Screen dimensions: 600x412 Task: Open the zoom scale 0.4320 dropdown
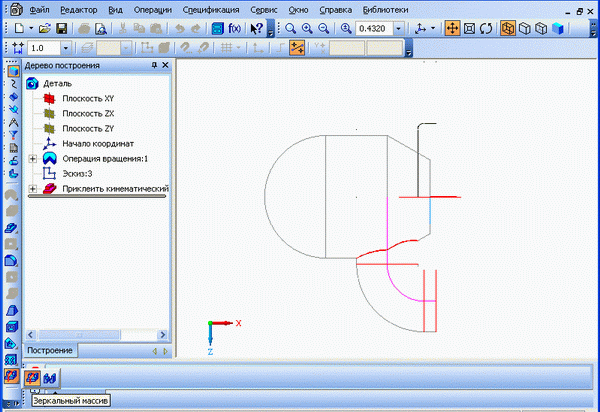397,29
